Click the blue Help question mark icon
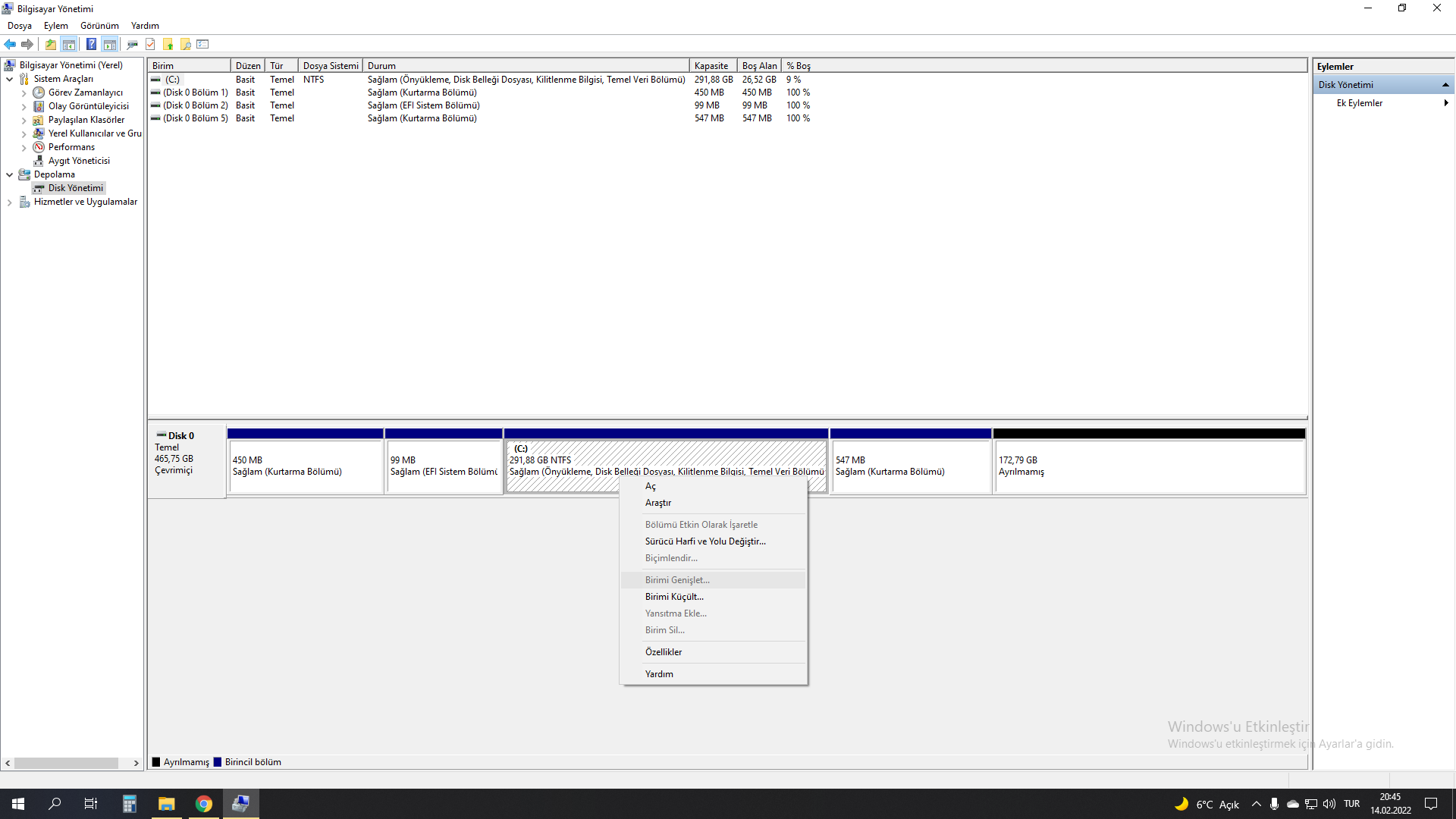 pos(91,44)
